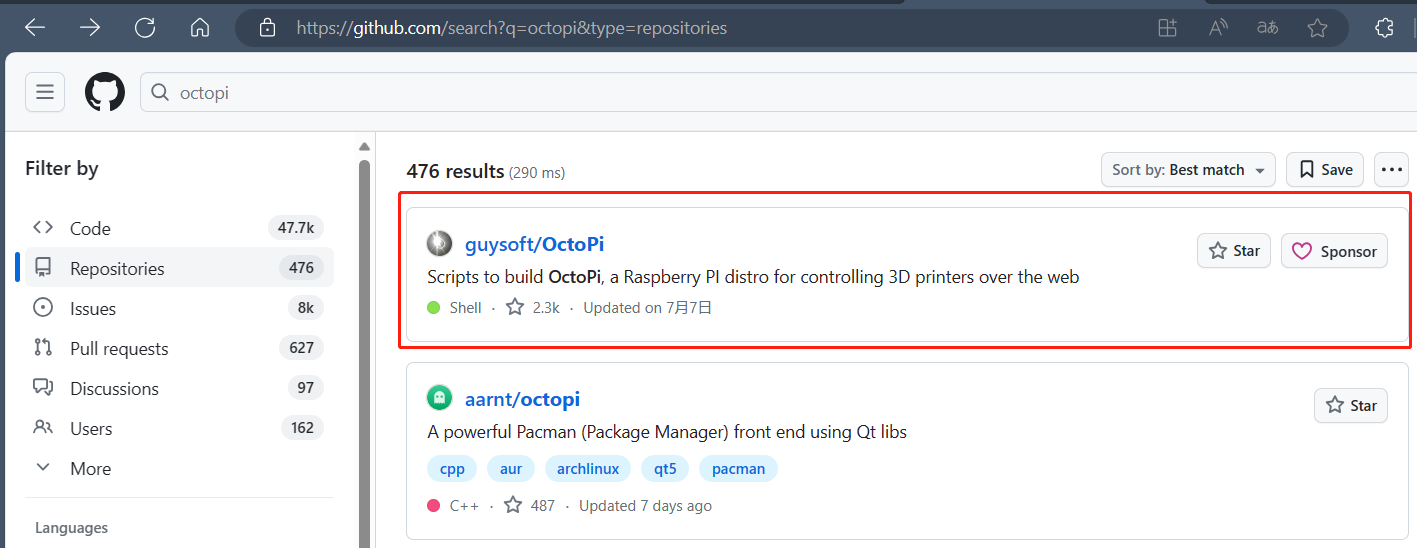Open the hamburger navigation menu
The width and height of the screenshot is (1417, 548).
pos(44,93)
